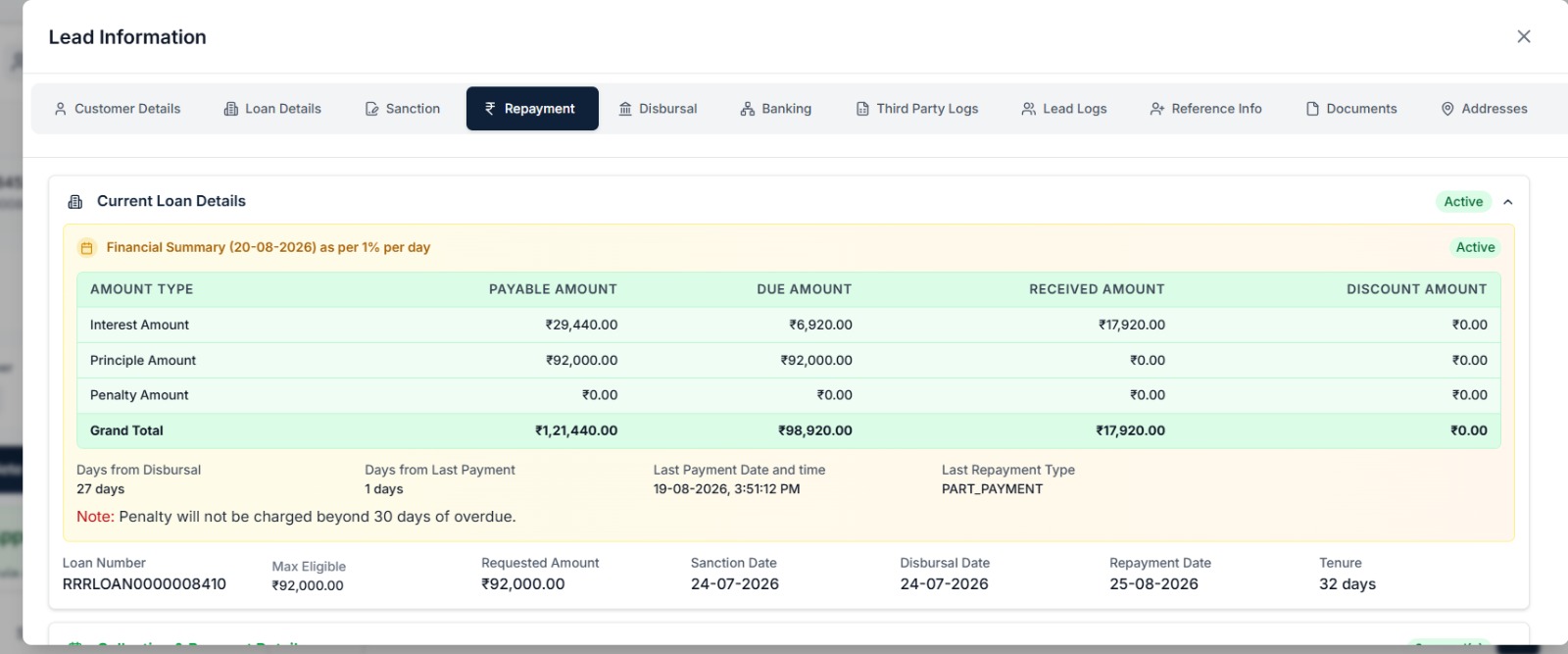Image resolution: width=1568 pixels, height=654 pixels.
Task: Click the last payment date 19-08-2026, 3:51:12 PM
Action: (x=726, y=489)
